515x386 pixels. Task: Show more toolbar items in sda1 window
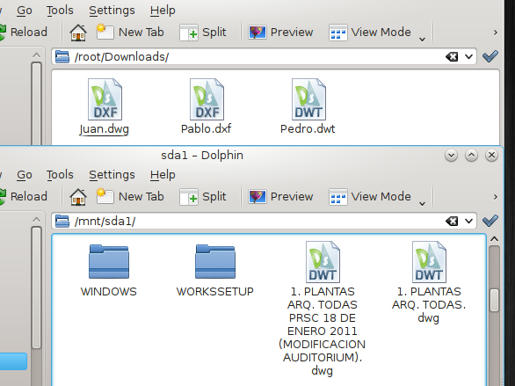[x=495, y=197]
